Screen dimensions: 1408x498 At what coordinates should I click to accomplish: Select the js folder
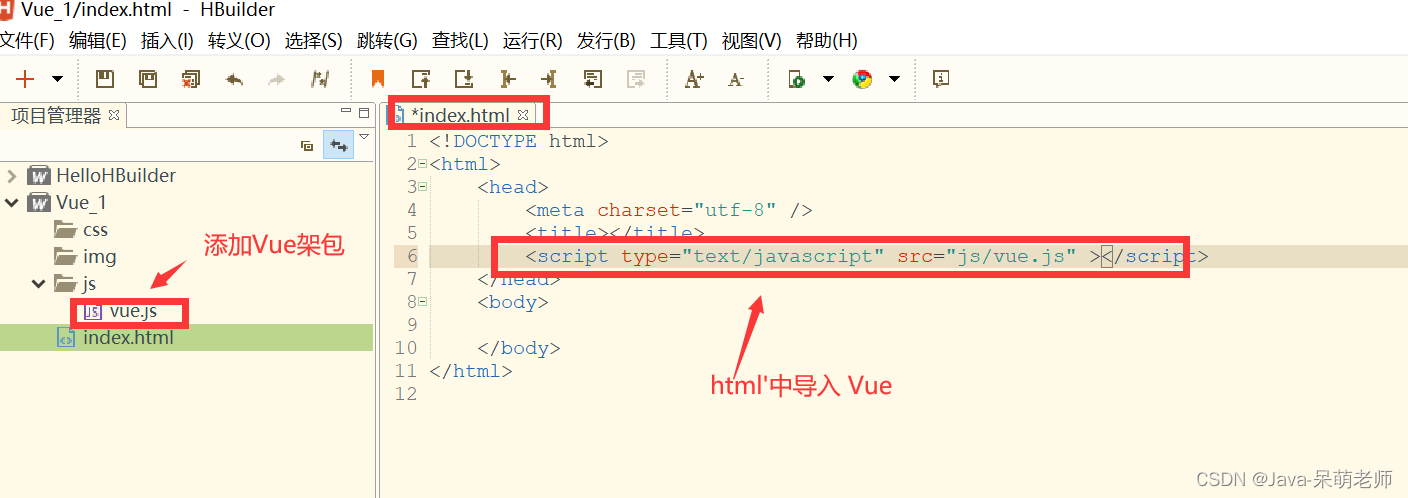coord(89,284)
